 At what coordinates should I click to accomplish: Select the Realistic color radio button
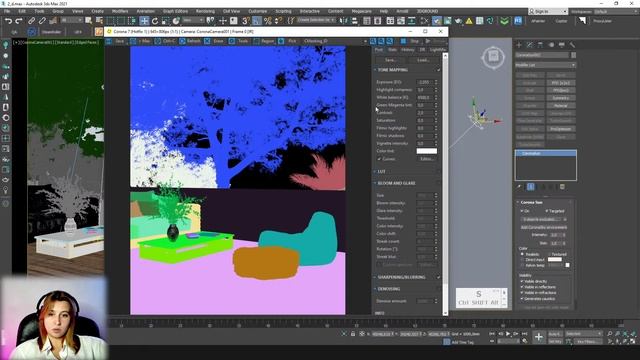coord(522,254)
